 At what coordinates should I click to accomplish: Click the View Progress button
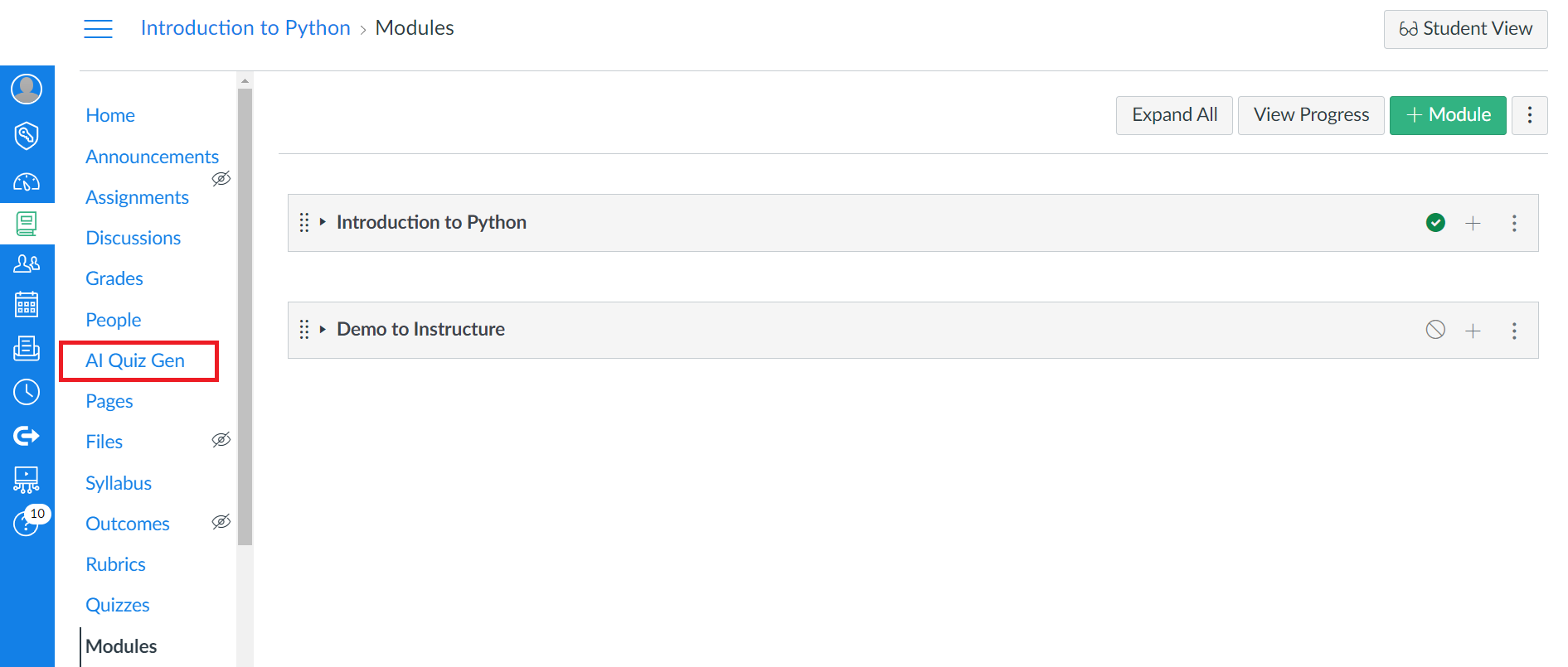point(1311,115)
